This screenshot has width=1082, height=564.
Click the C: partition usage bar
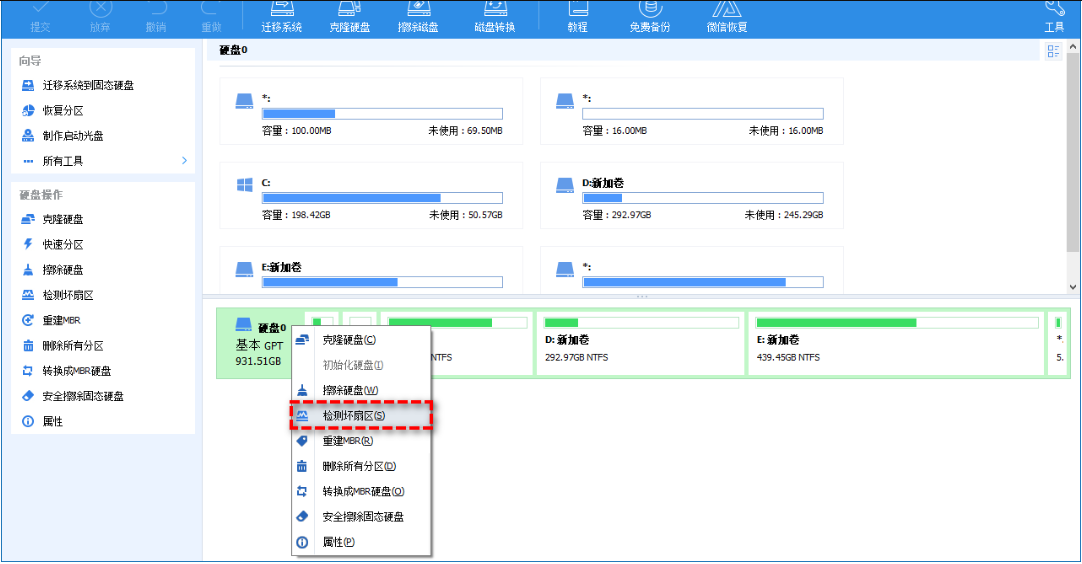[382, 198]
